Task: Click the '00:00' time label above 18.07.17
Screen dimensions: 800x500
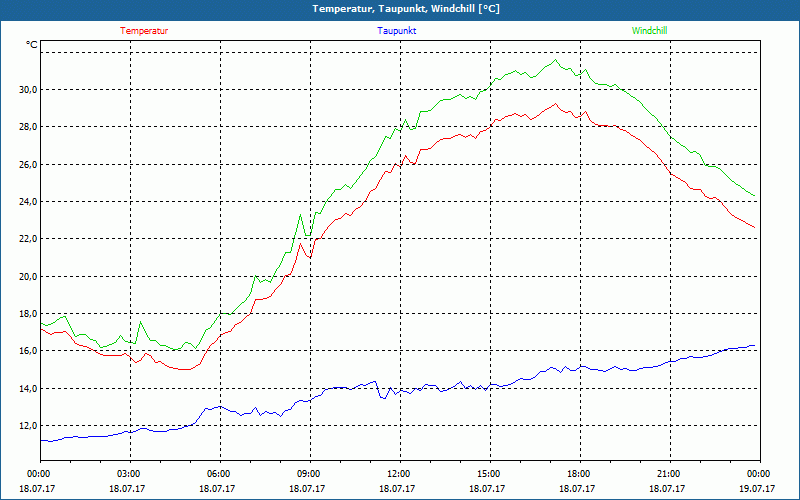Action: point(38,474)
